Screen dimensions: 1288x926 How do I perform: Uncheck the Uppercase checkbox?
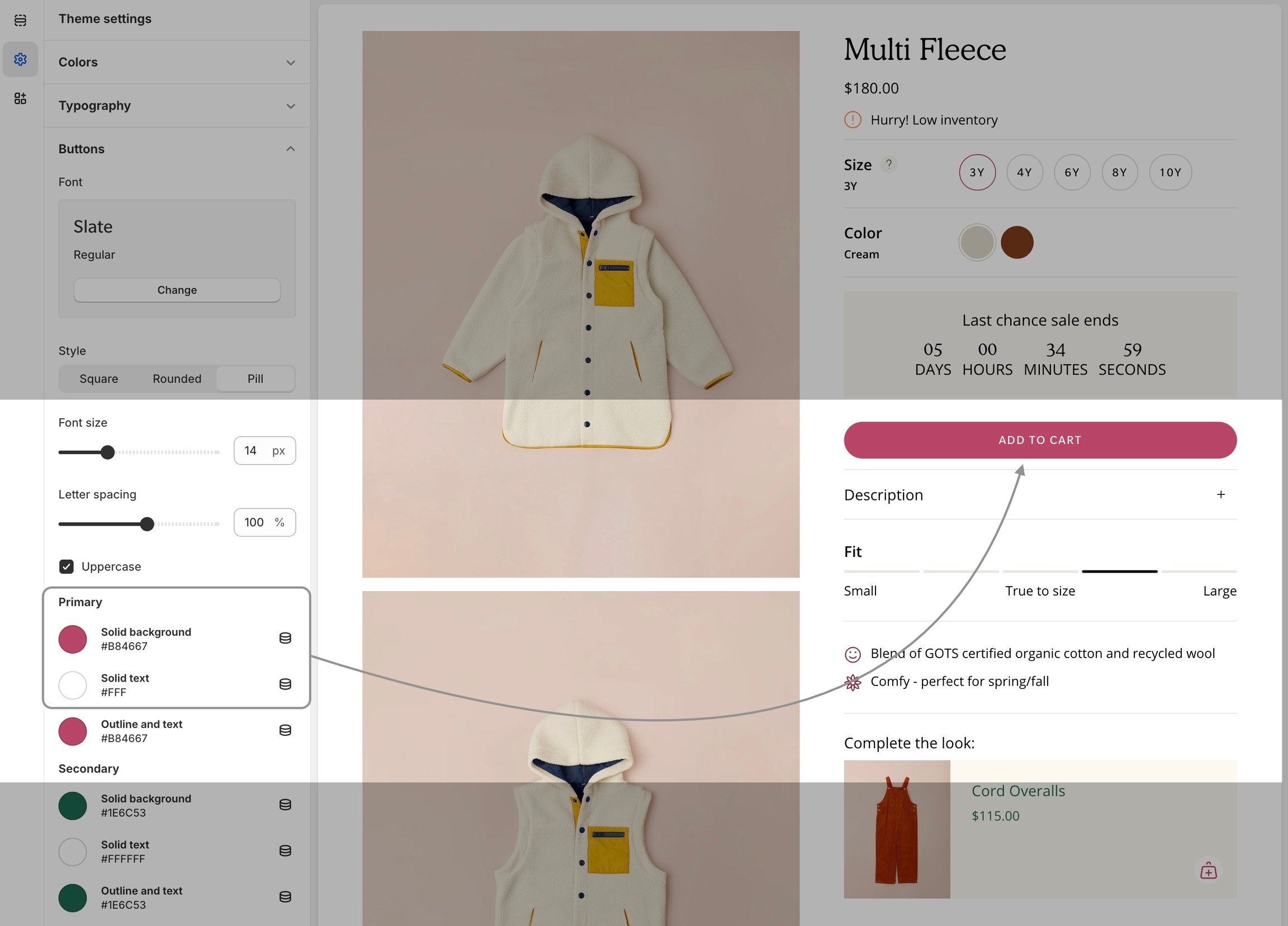tap(67, 566)
